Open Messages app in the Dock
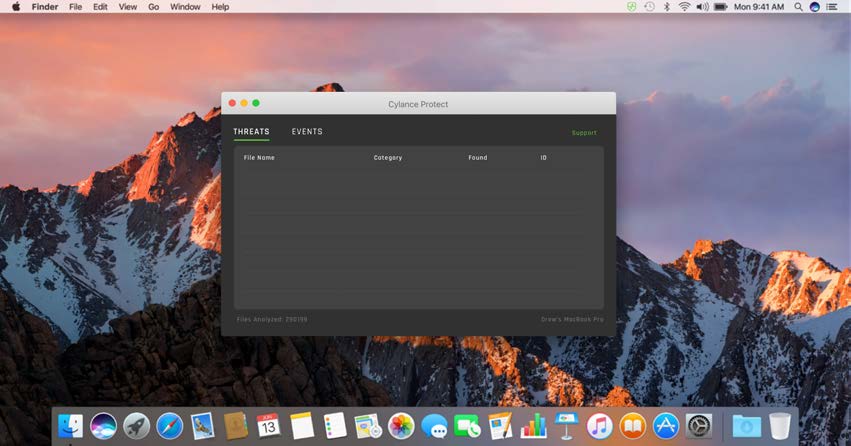 [434, 425]
